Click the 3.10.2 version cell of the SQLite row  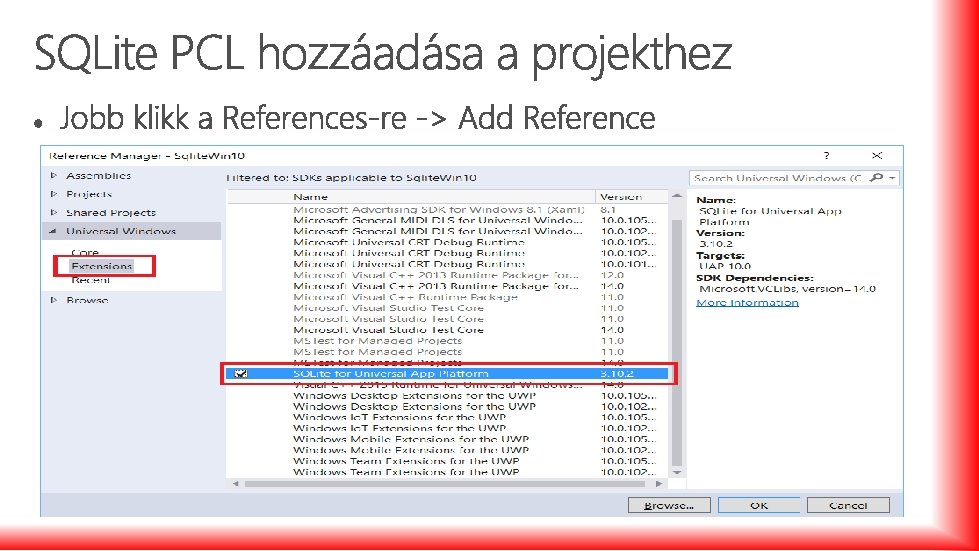(x=617, y=374)
